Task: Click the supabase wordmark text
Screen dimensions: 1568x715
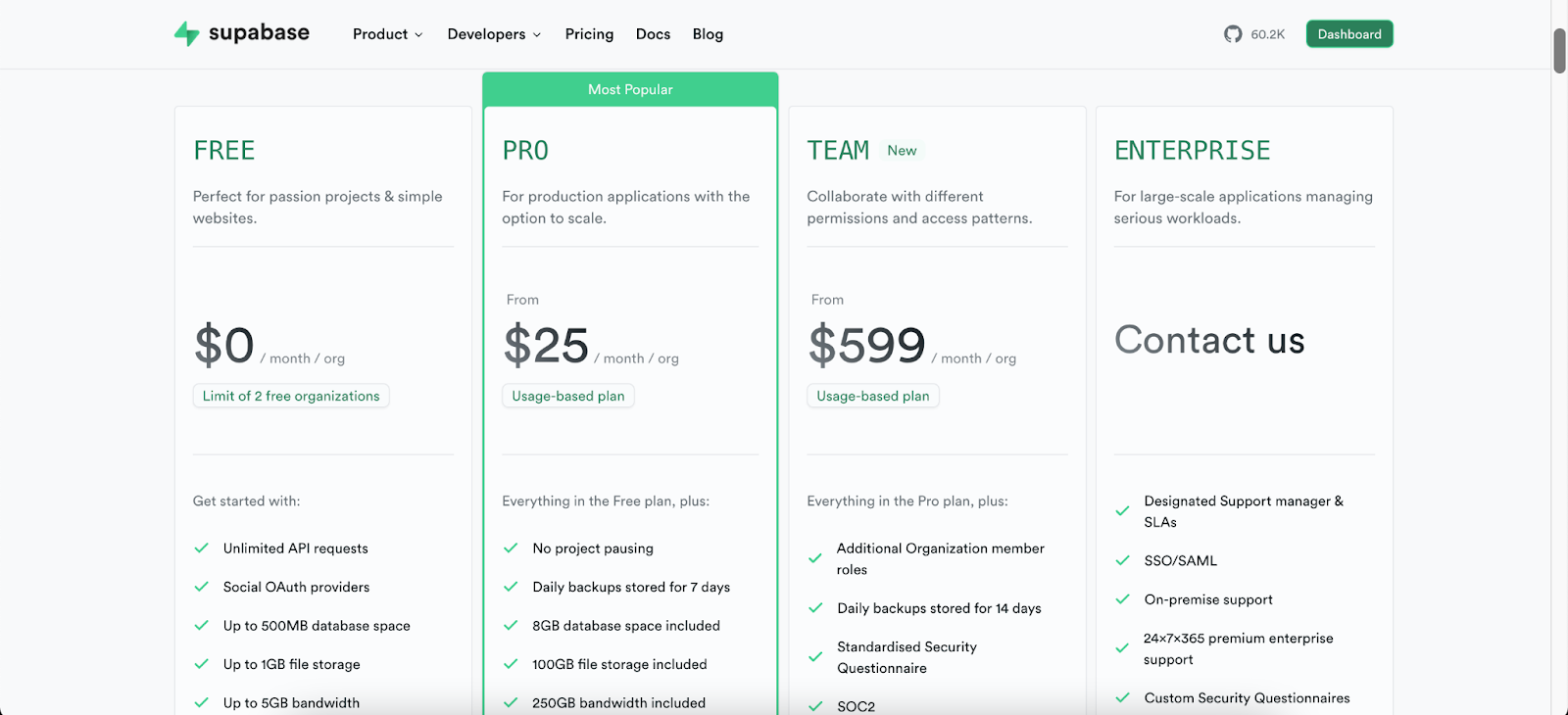Action: pyautogui.click(x=259, y=33)
